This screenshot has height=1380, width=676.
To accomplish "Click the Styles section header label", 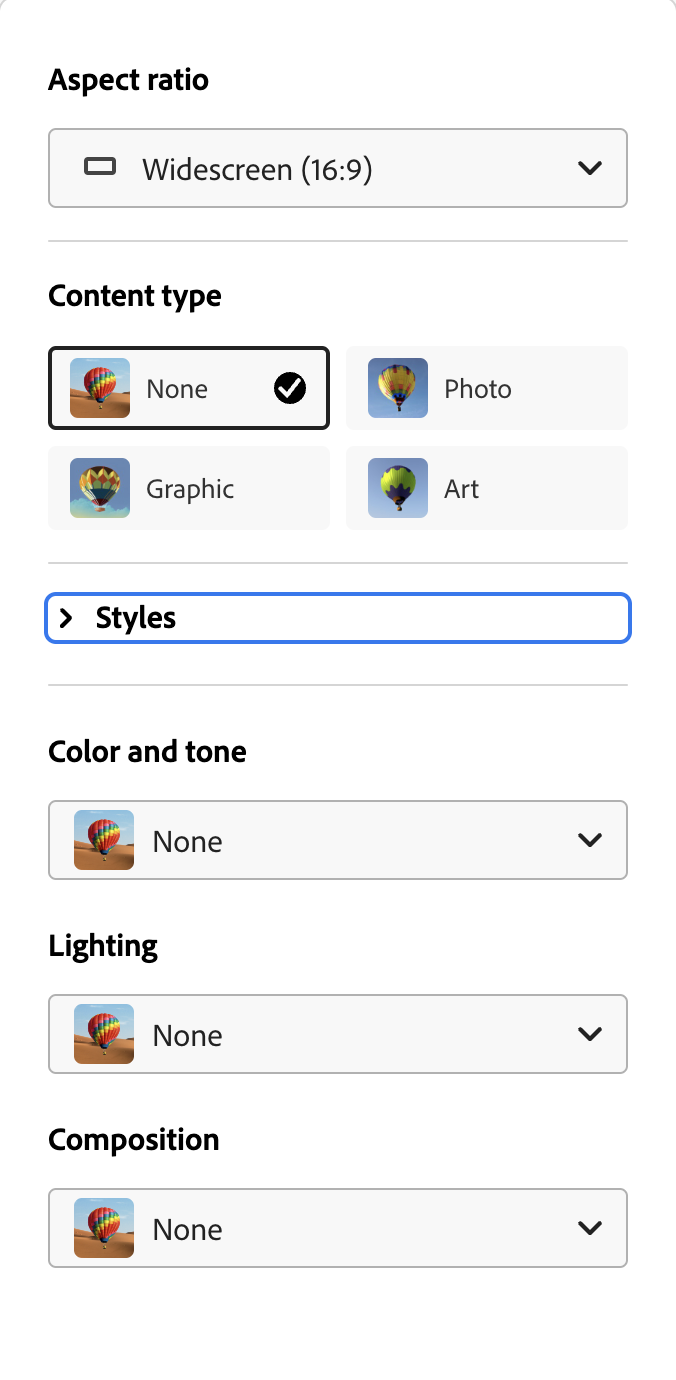I will click(x=136, y=618).
